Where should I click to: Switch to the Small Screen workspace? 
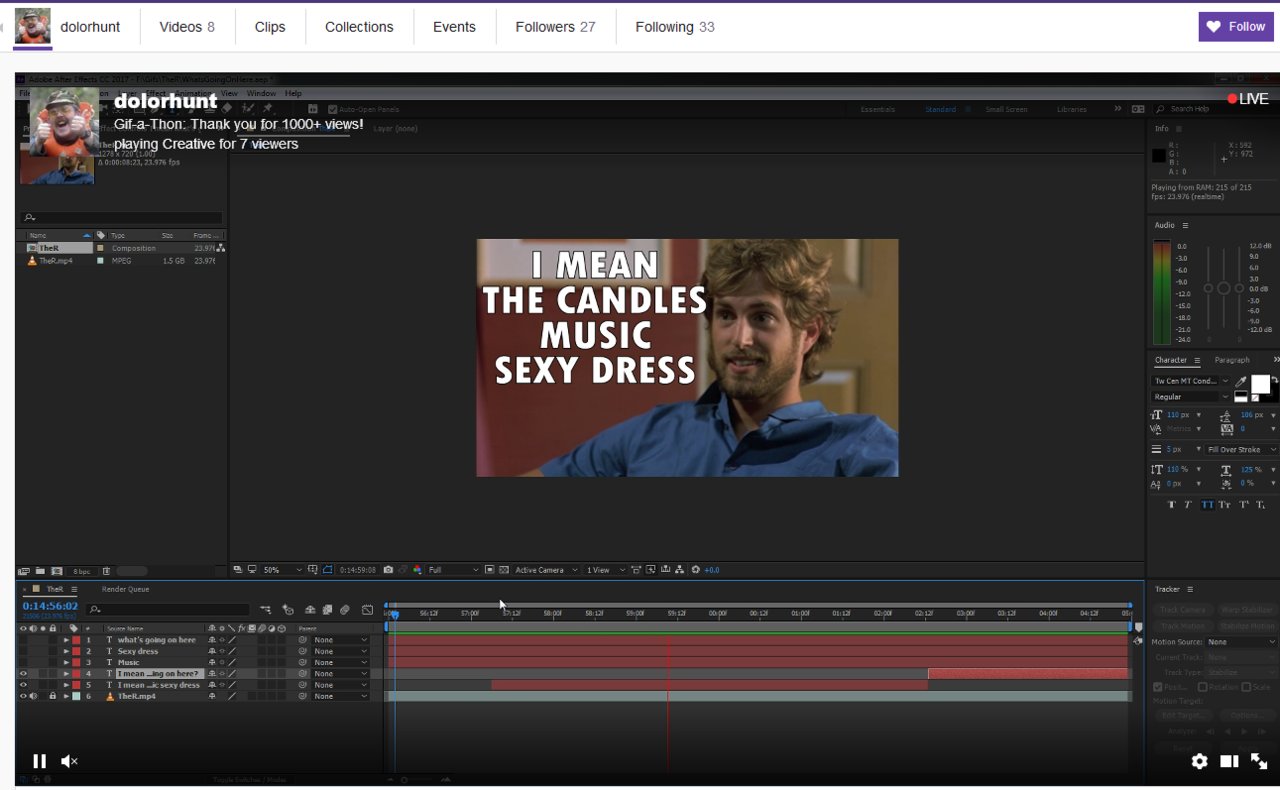1006,109
